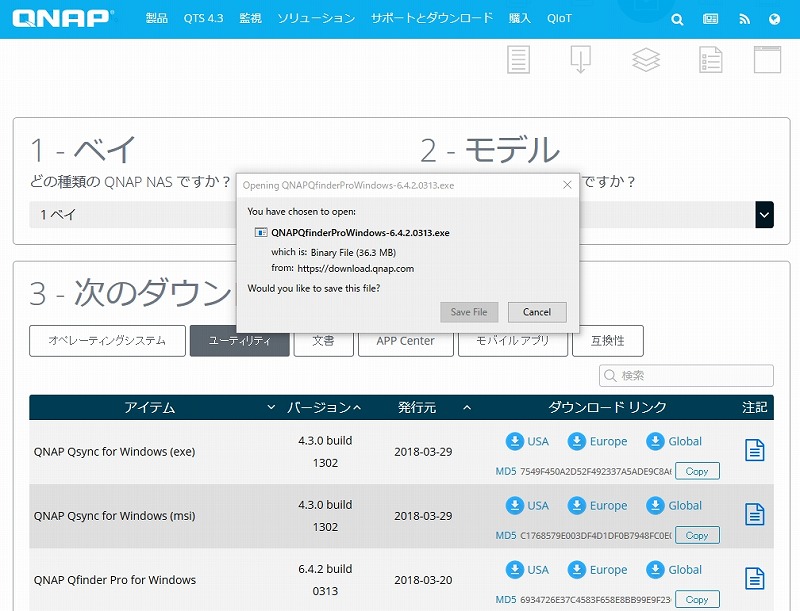Cancel the file download dialog

(x=537, y=312)
